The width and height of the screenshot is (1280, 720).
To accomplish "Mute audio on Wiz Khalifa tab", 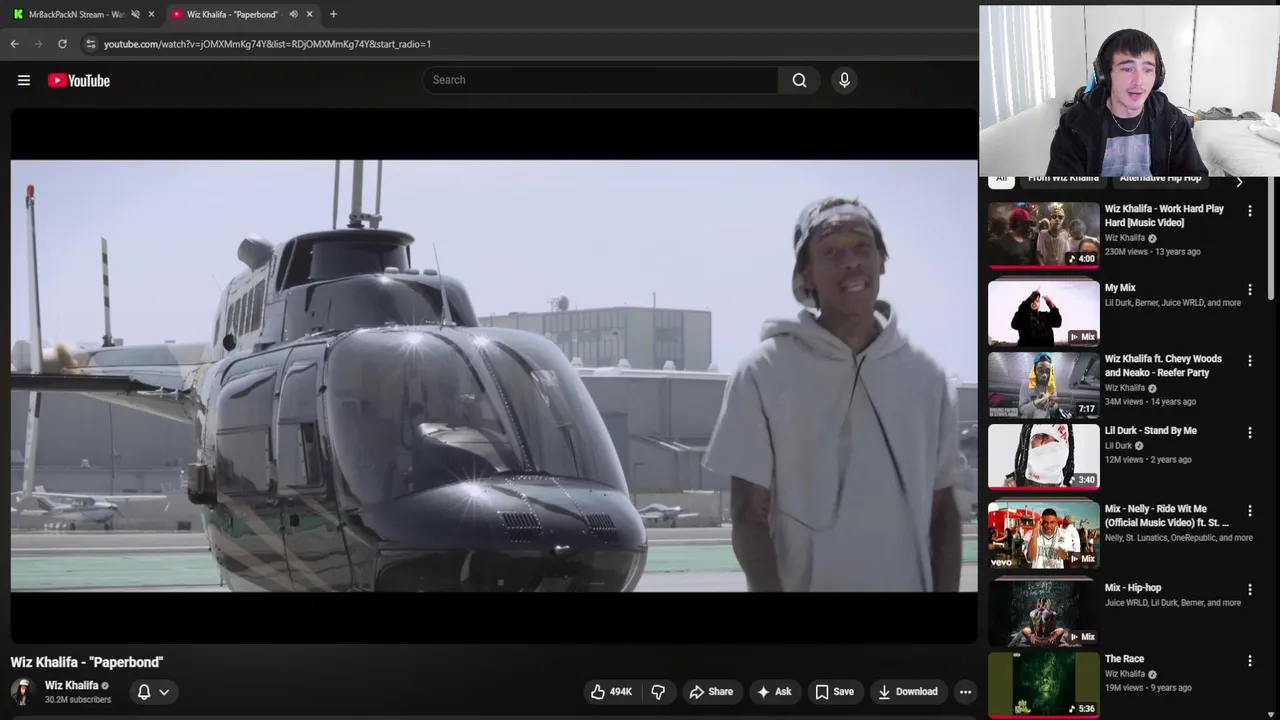I will (x=293, y=14).
